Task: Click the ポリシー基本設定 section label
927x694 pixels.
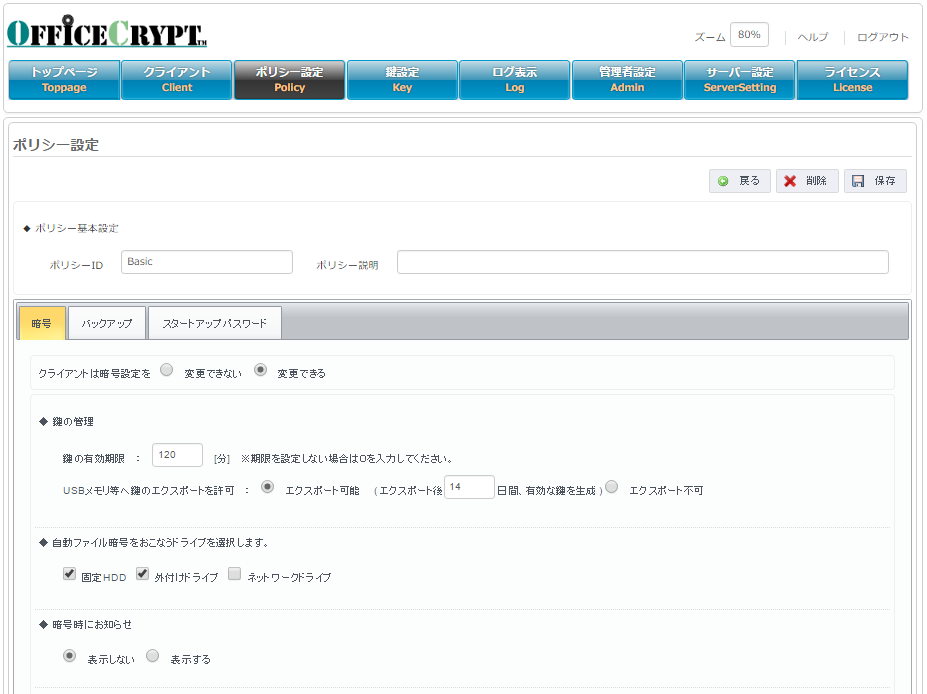Action: (76, 228)
